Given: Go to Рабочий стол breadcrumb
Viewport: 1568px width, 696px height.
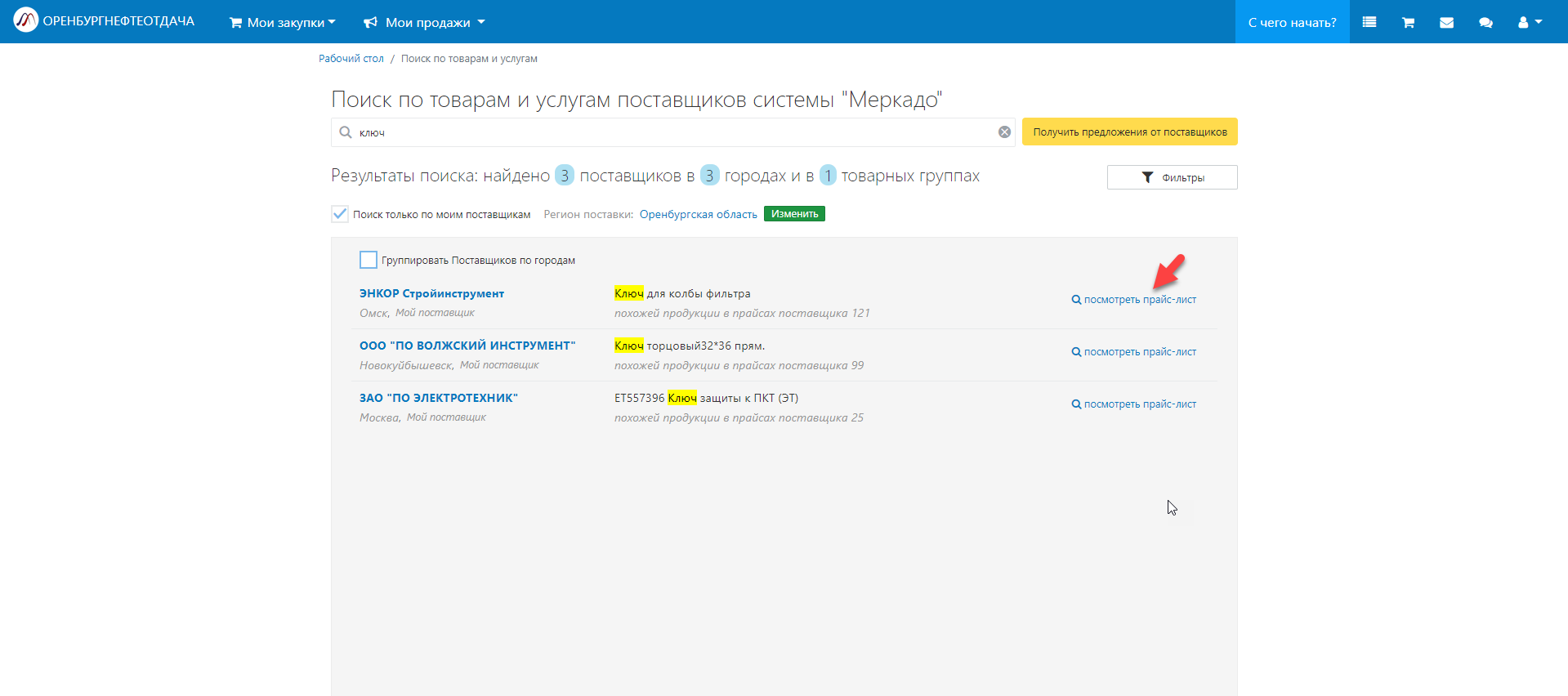Looking at the screenshot, I should [351, 59].
